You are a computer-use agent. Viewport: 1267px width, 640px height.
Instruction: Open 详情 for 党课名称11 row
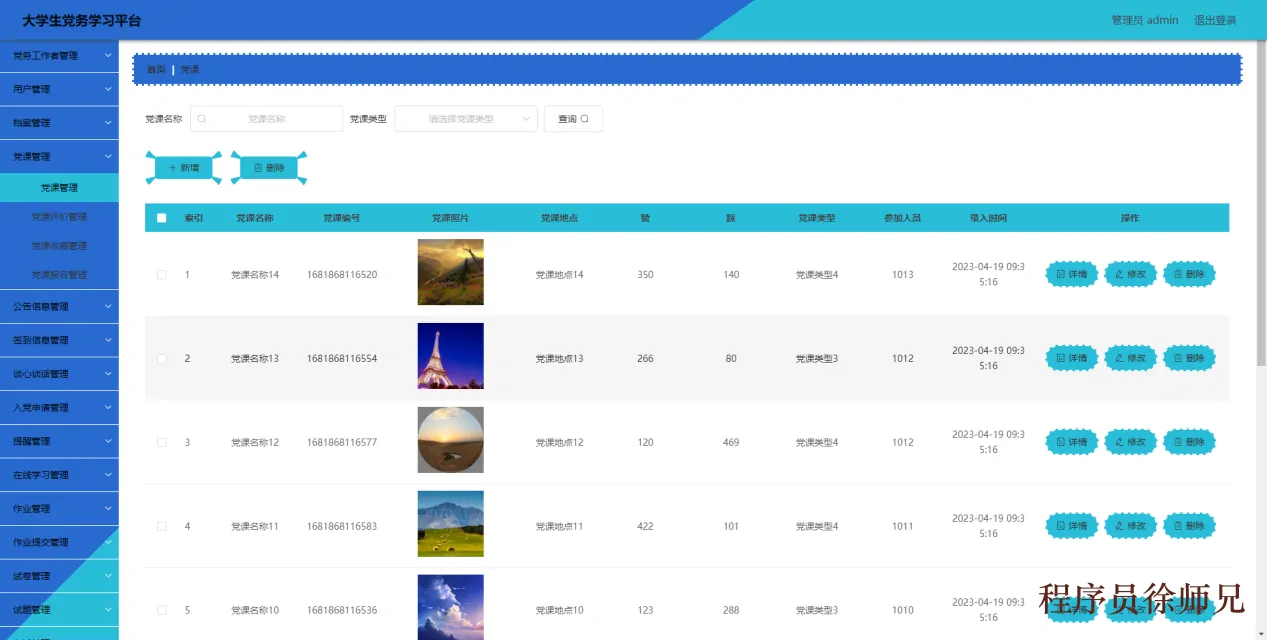coord(1072,526)
